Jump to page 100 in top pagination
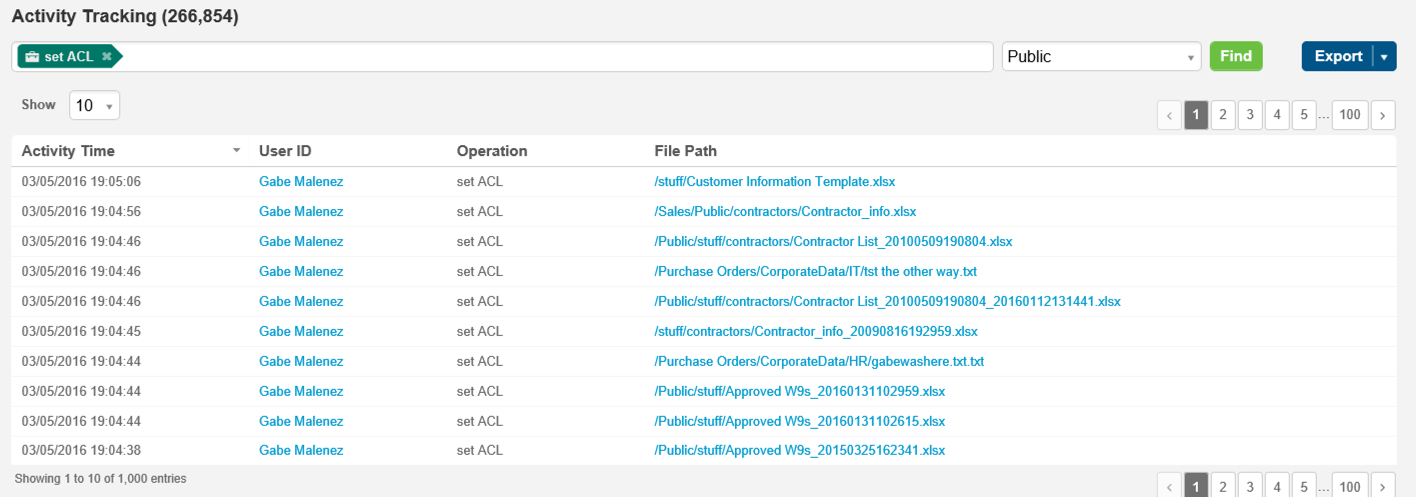Screen dimensions: 1416x497 tap(1349, 115)
